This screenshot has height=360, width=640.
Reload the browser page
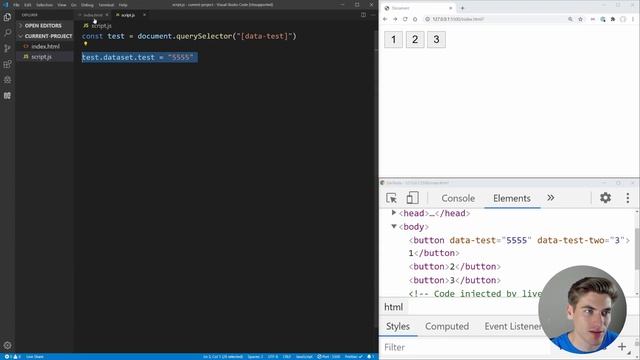click(x=405, y=19)
